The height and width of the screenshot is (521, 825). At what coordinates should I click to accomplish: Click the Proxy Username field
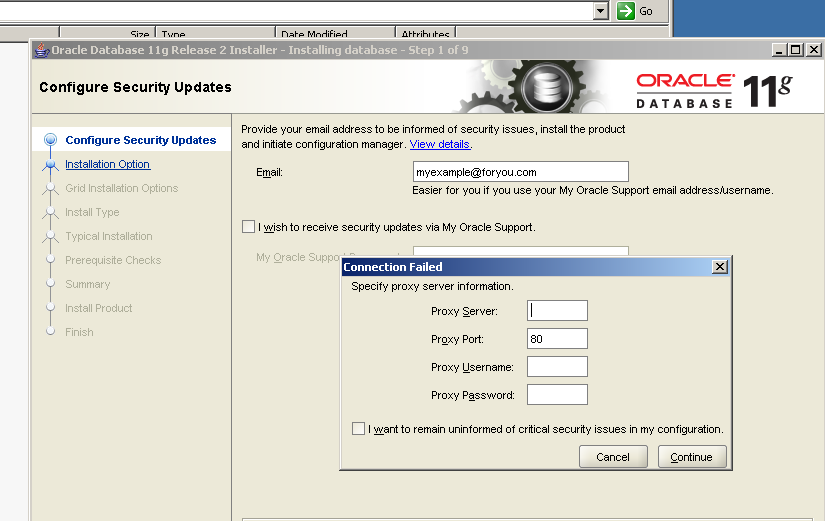(x=557, y=366)
